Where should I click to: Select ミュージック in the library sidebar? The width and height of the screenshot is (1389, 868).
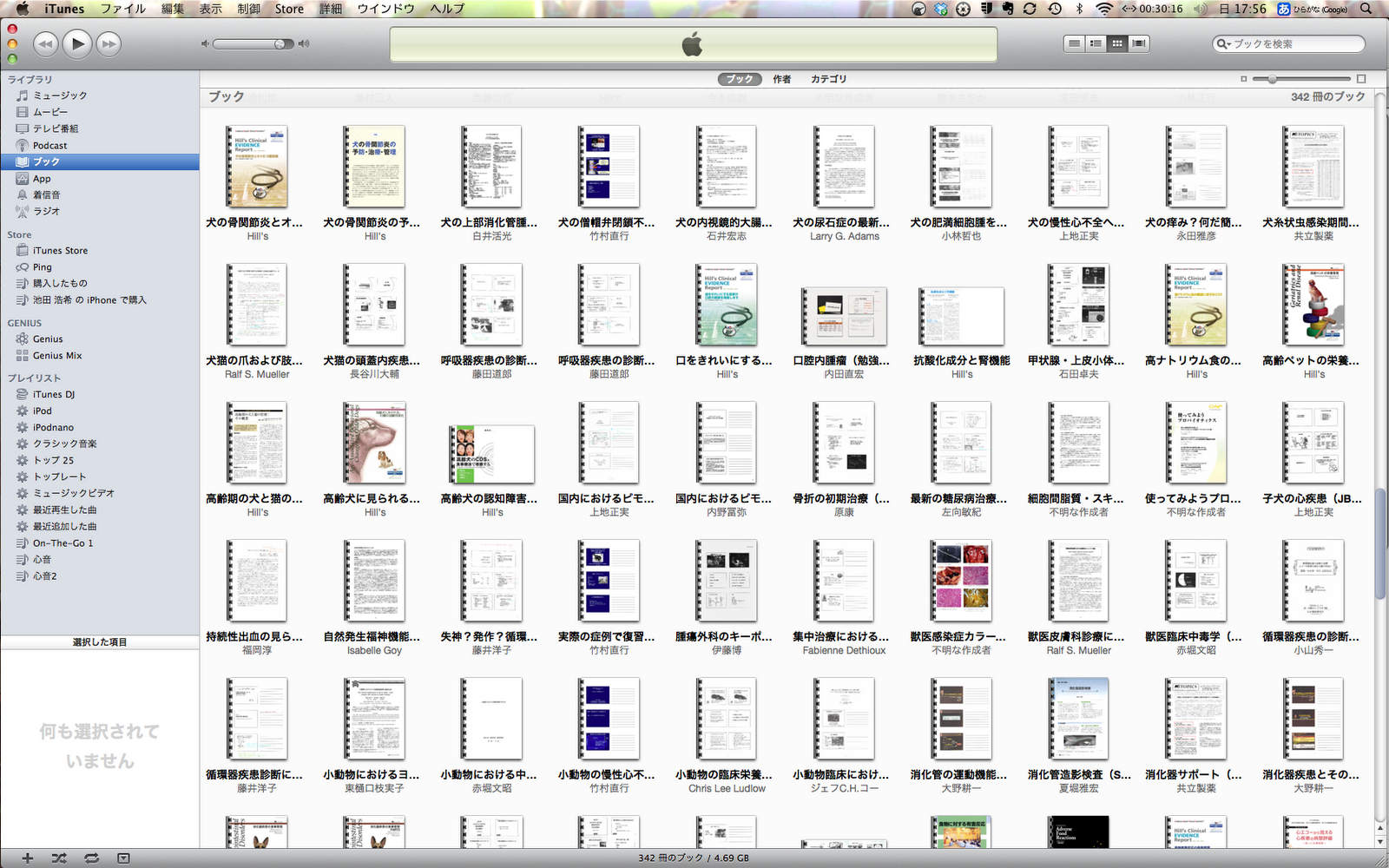coord(60,95)
